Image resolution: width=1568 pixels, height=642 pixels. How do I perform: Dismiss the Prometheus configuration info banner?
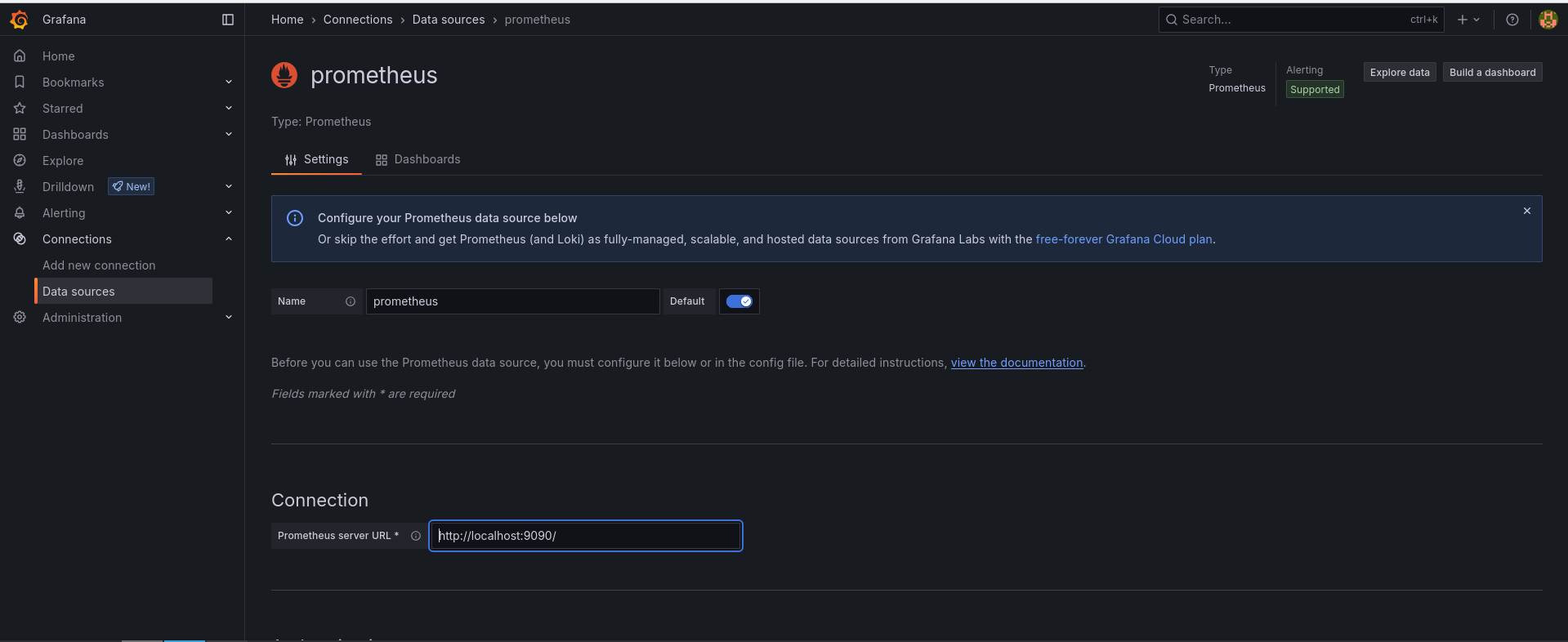tap(1526, 211)
